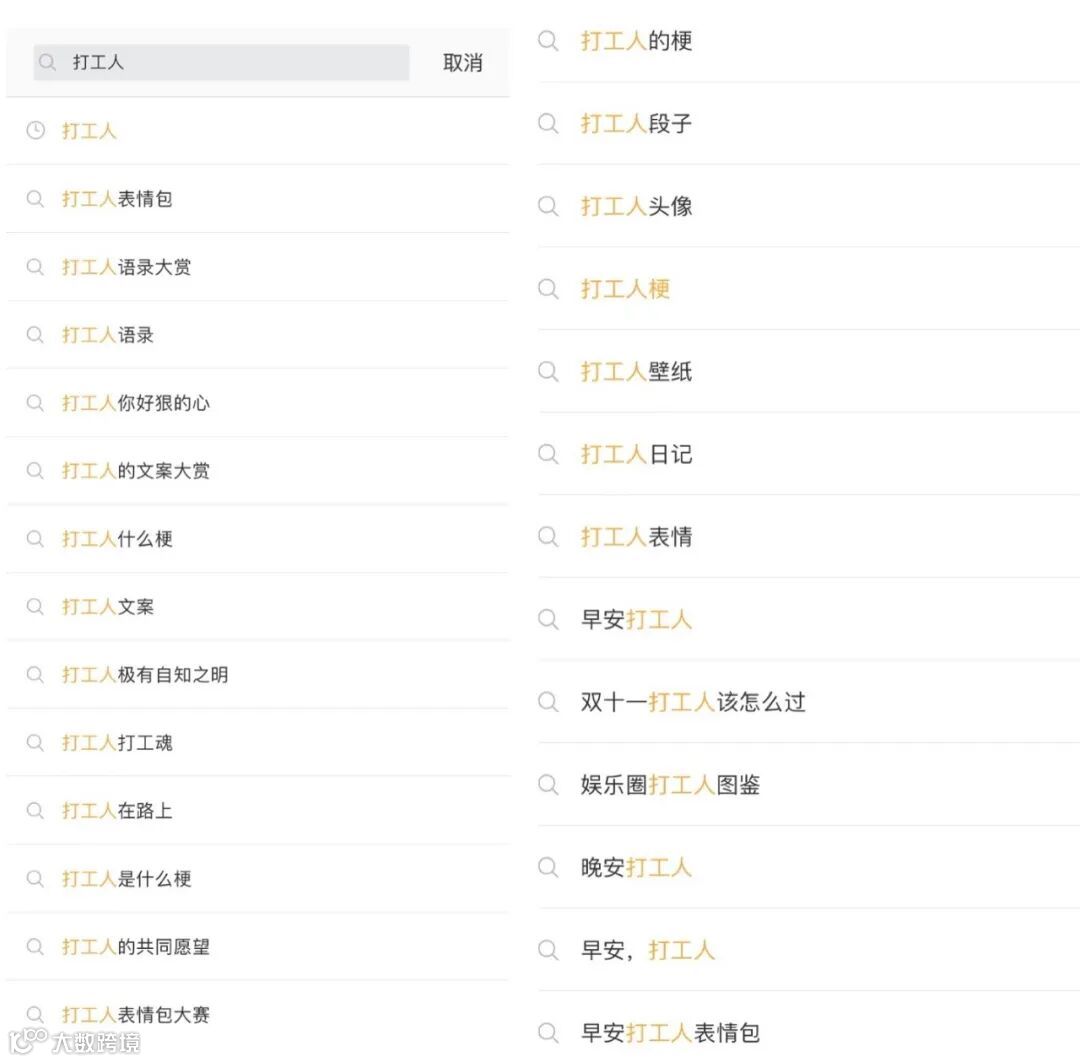Click the magnifier icon inside the search box
Viewport: 1080px width, 1062px height.
47,62
